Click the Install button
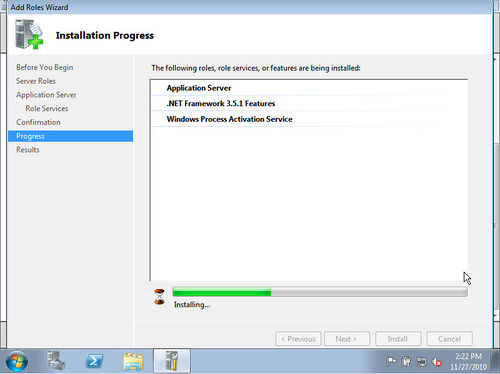 [x=398, y=339]
